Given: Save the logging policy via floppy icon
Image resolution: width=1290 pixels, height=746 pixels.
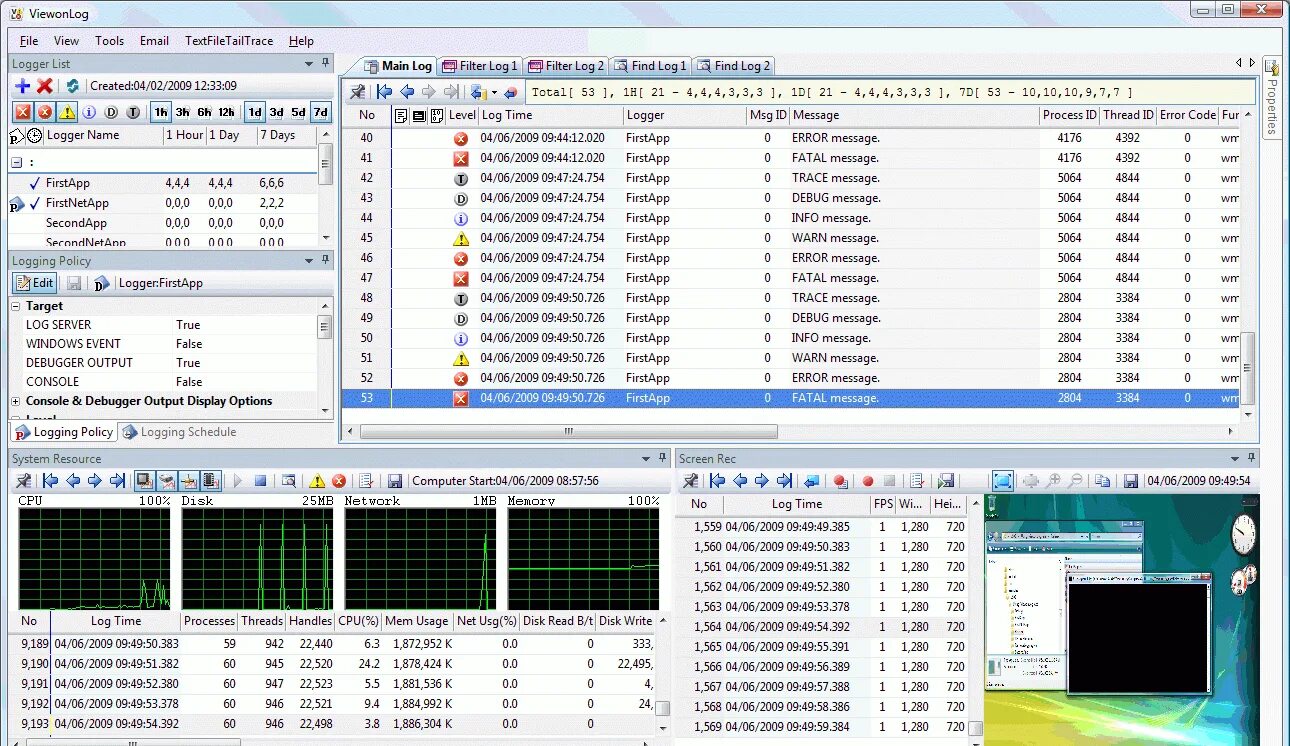Looking at the screenshot, I should point(74,283).
